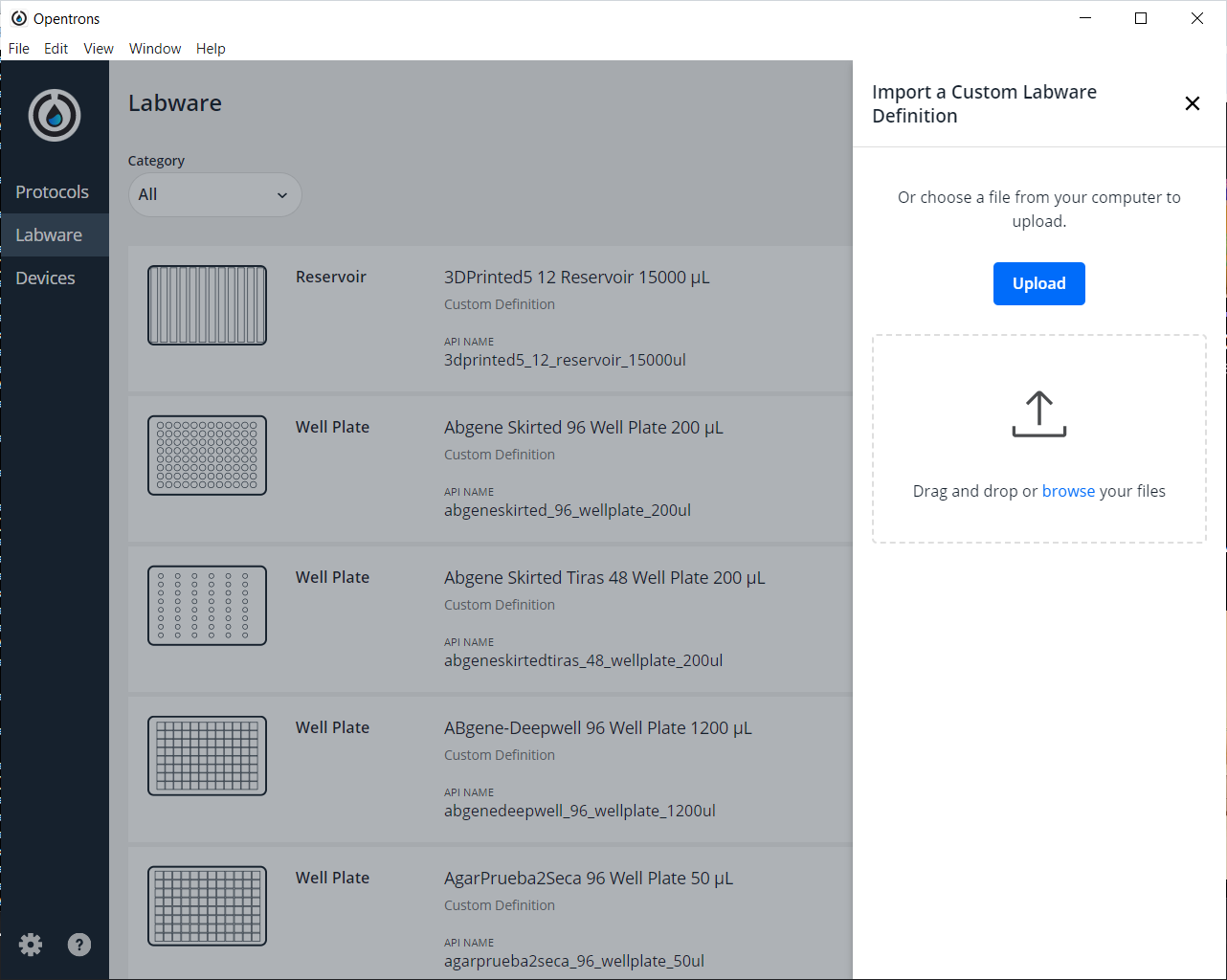Go to the Devices section
The width and height of the screenshot is (1227, 980).
[55, 278]
